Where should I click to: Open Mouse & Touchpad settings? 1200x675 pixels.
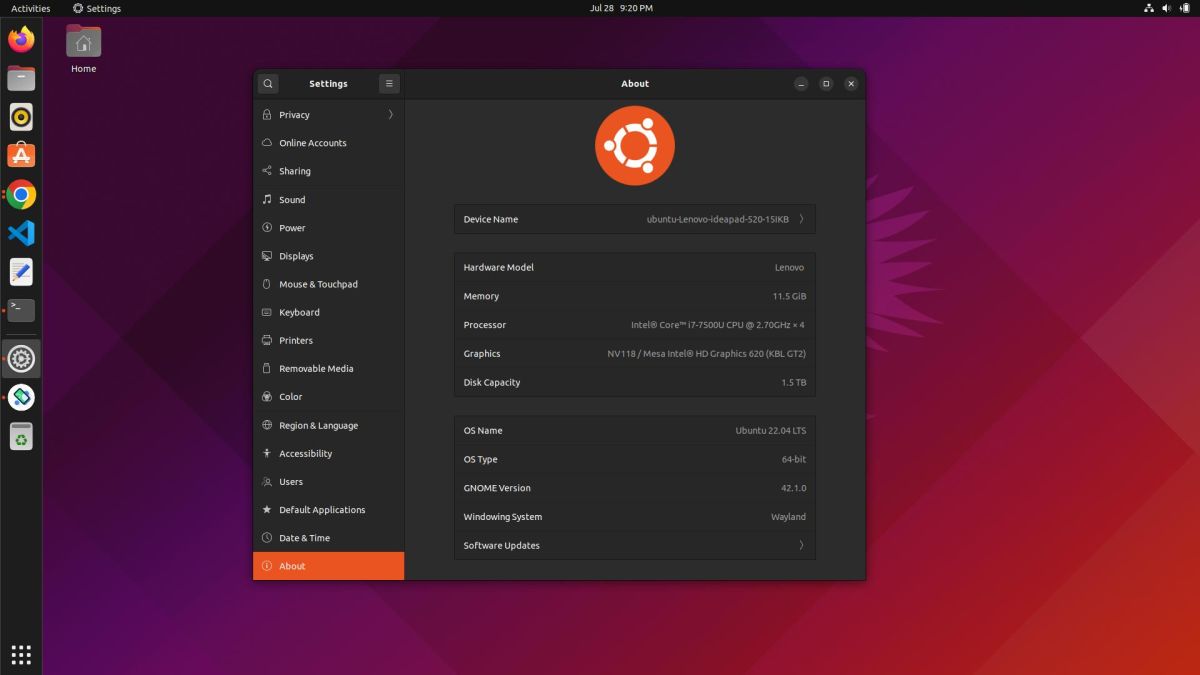click(328, 284)
